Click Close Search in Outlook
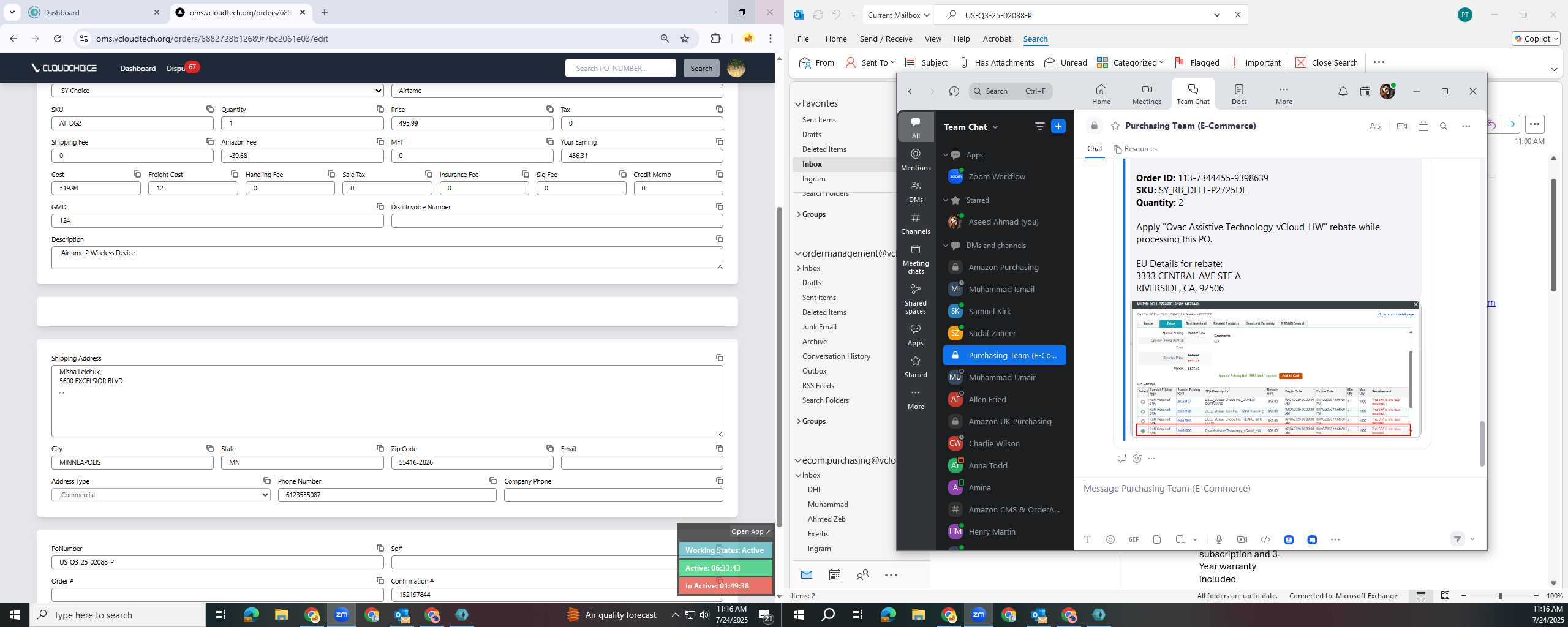This screenshot has width=1568, height=627. point(1327,62)
